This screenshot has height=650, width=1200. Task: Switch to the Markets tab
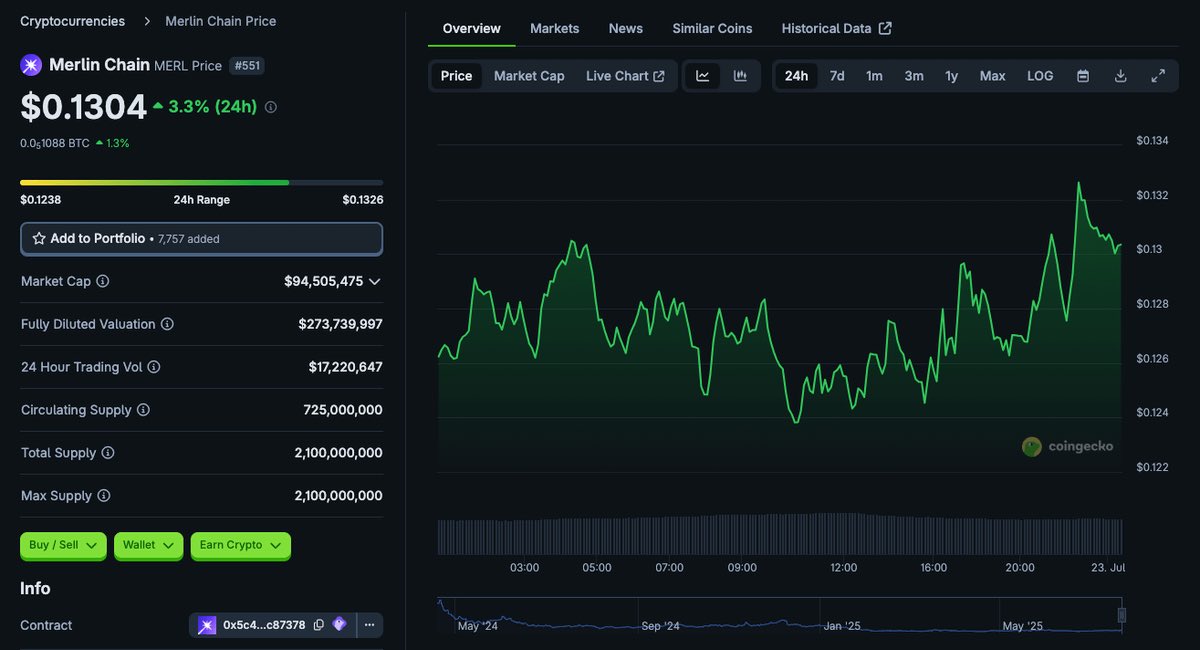[555, 28]
